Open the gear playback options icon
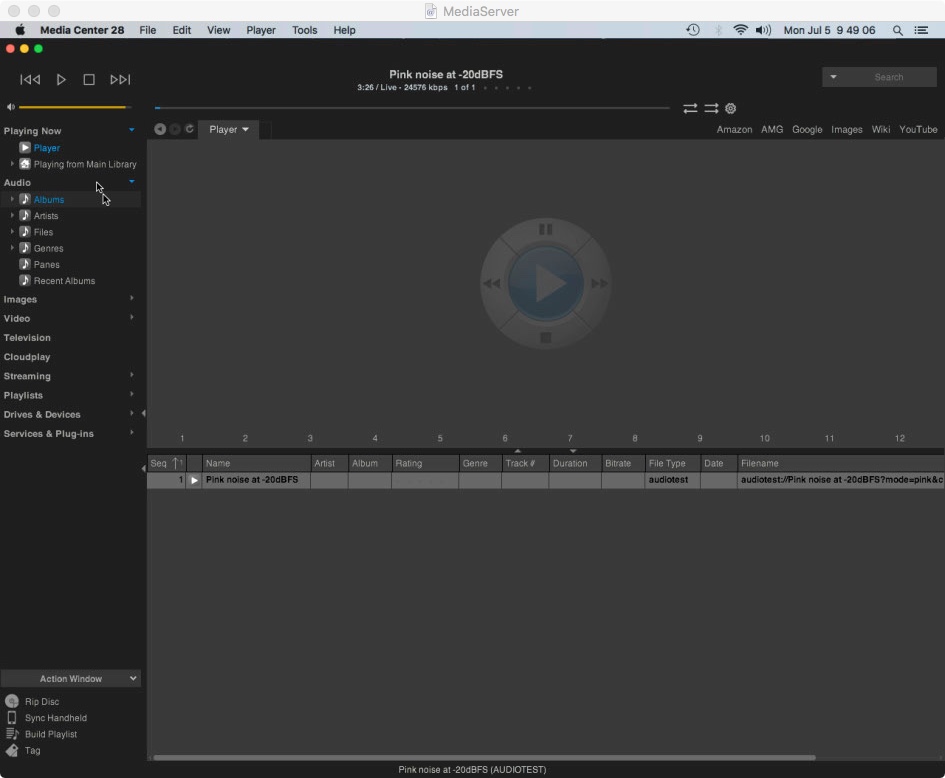 tap(730, 108)
